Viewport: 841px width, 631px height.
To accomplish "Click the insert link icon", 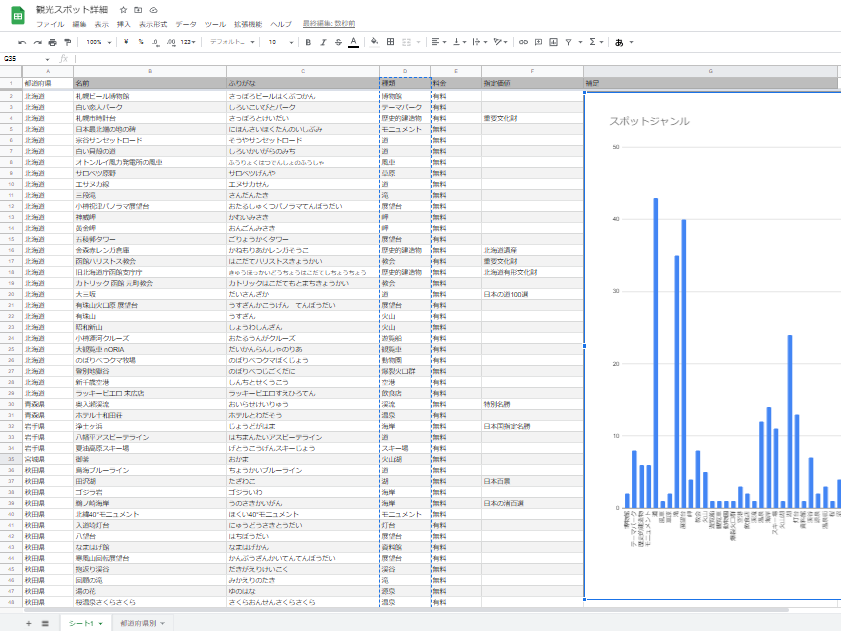I will 523,42.
